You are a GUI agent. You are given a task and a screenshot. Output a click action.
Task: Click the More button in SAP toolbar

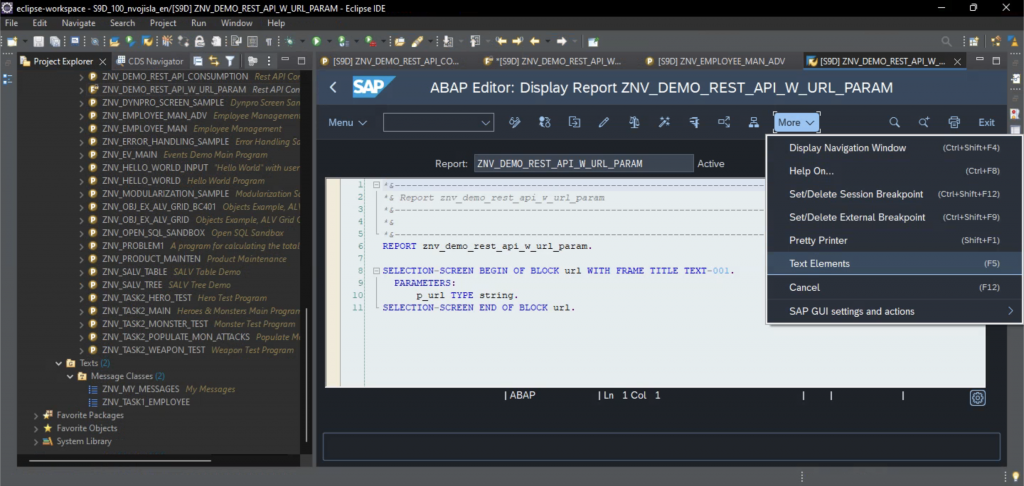coord(796,122)
